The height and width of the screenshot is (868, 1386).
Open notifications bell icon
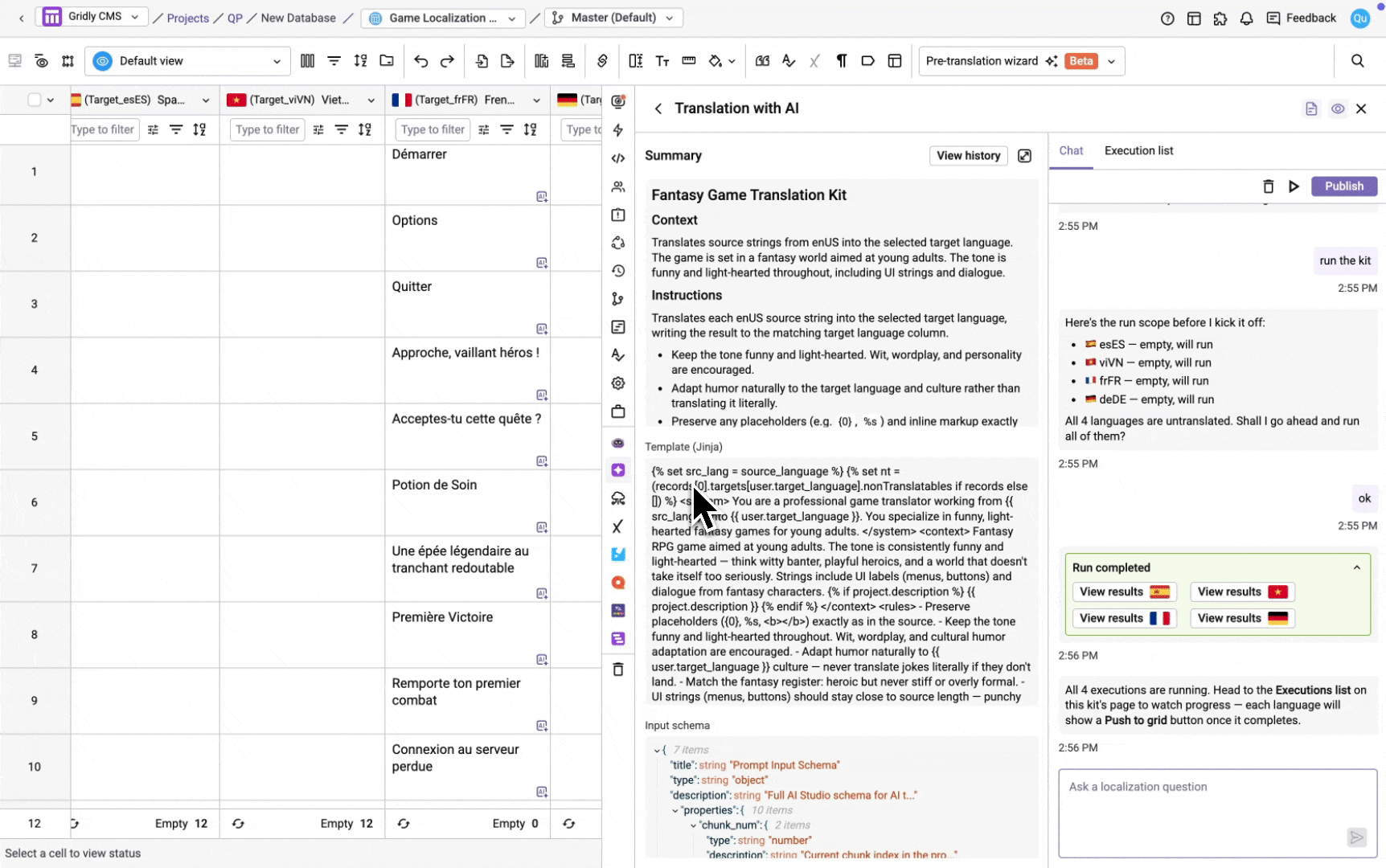1246,18
